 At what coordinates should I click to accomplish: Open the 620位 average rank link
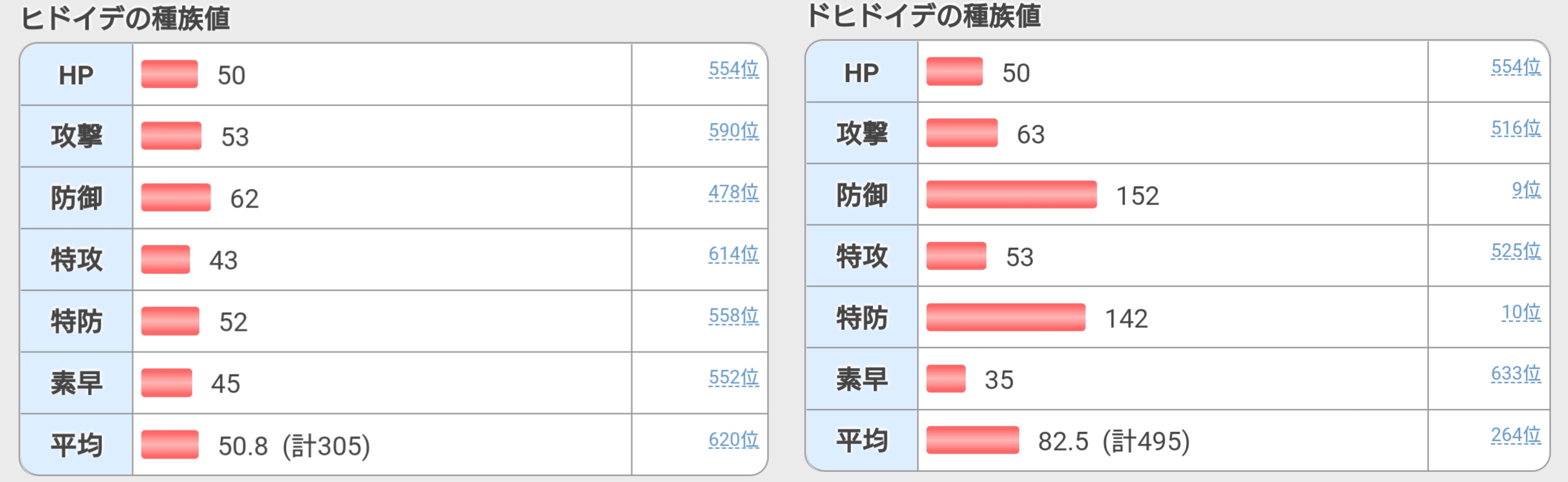click(x=734, y=440)
